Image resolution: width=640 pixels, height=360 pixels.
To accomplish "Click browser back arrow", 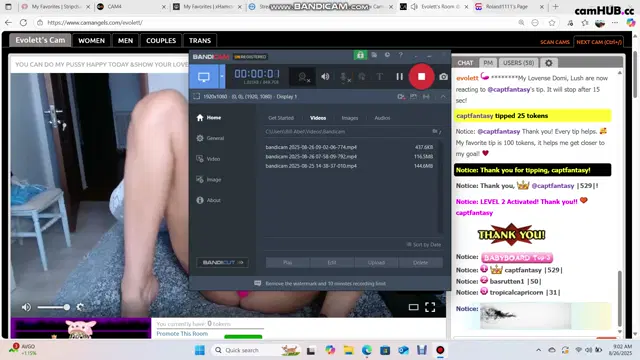I will click(8, 23).
